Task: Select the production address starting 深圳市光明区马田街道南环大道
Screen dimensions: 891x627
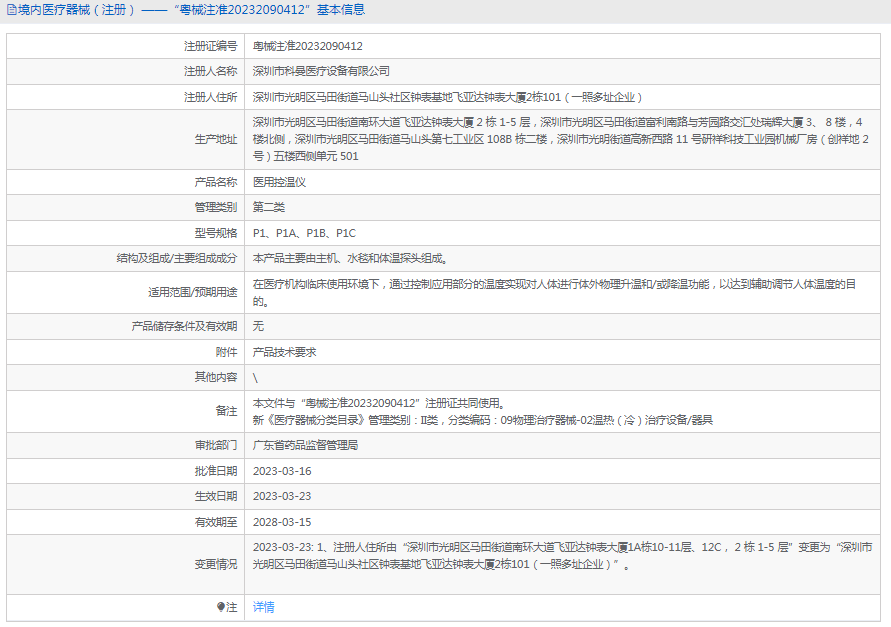Action: 560,139
